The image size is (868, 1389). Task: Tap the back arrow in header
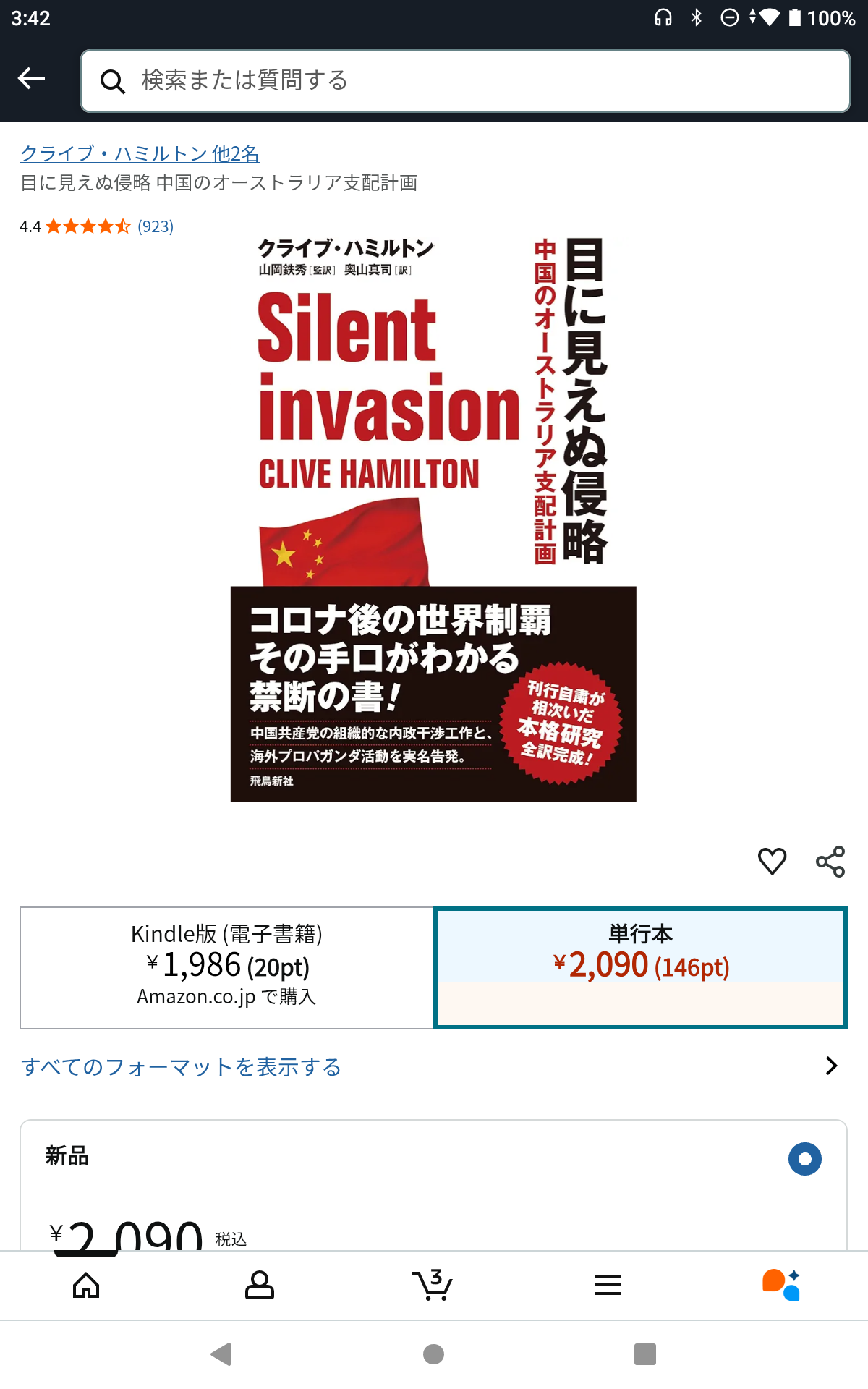pos(31,78)
